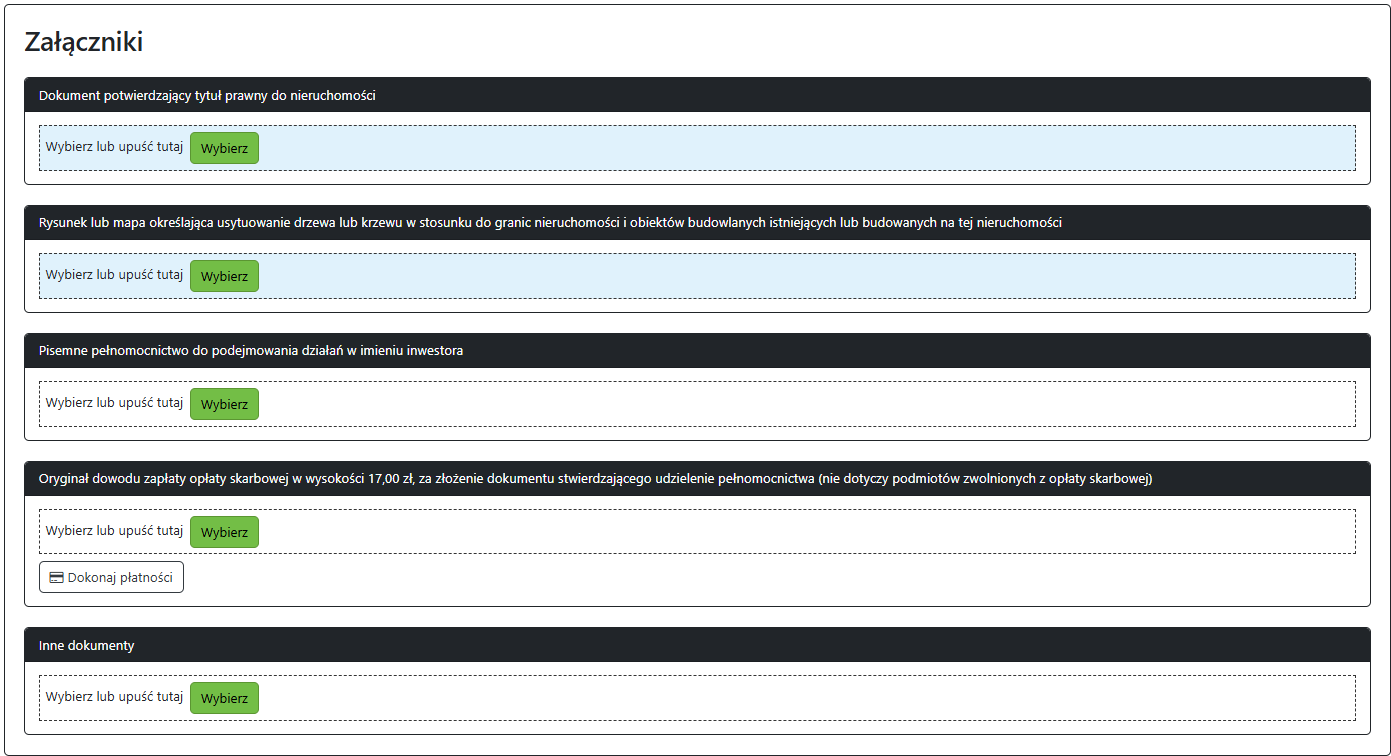1391x756 pixels.
Task: Select the Inne dokumenty header bar
Action: 87,645
